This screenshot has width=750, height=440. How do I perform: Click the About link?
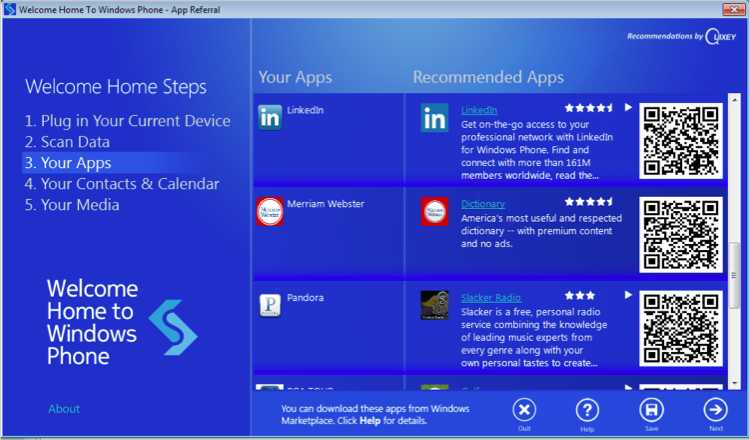click(x=64, y=409)
